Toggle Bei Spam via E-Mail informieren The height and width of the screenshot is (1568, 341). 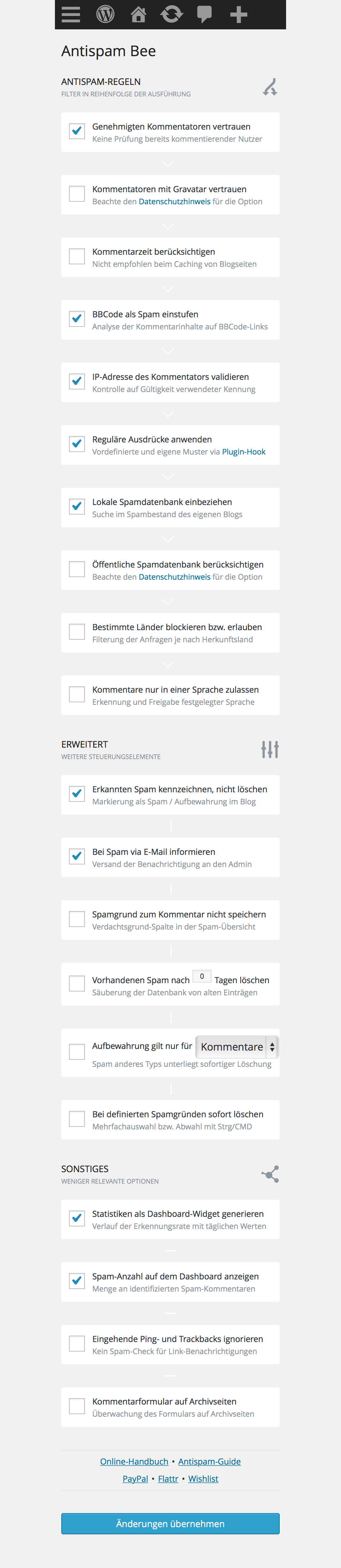click(x=77, y=856)
